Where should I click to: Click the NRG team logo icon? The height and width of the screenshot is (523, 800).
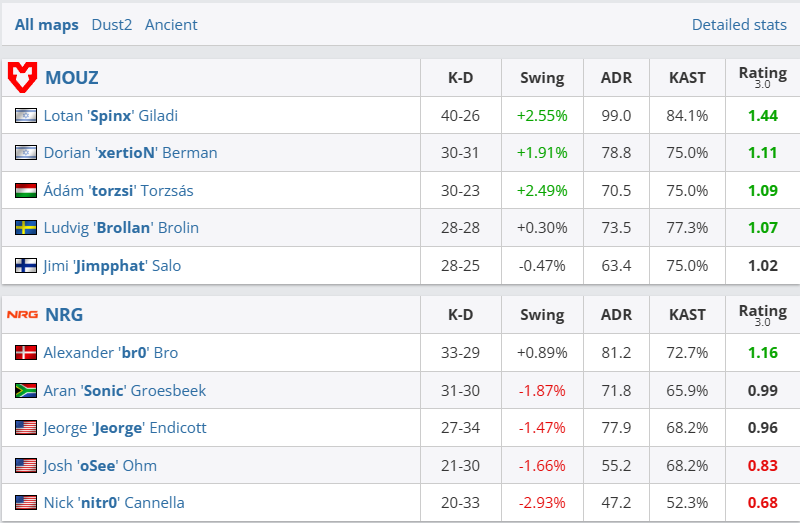tap(23, 314)
